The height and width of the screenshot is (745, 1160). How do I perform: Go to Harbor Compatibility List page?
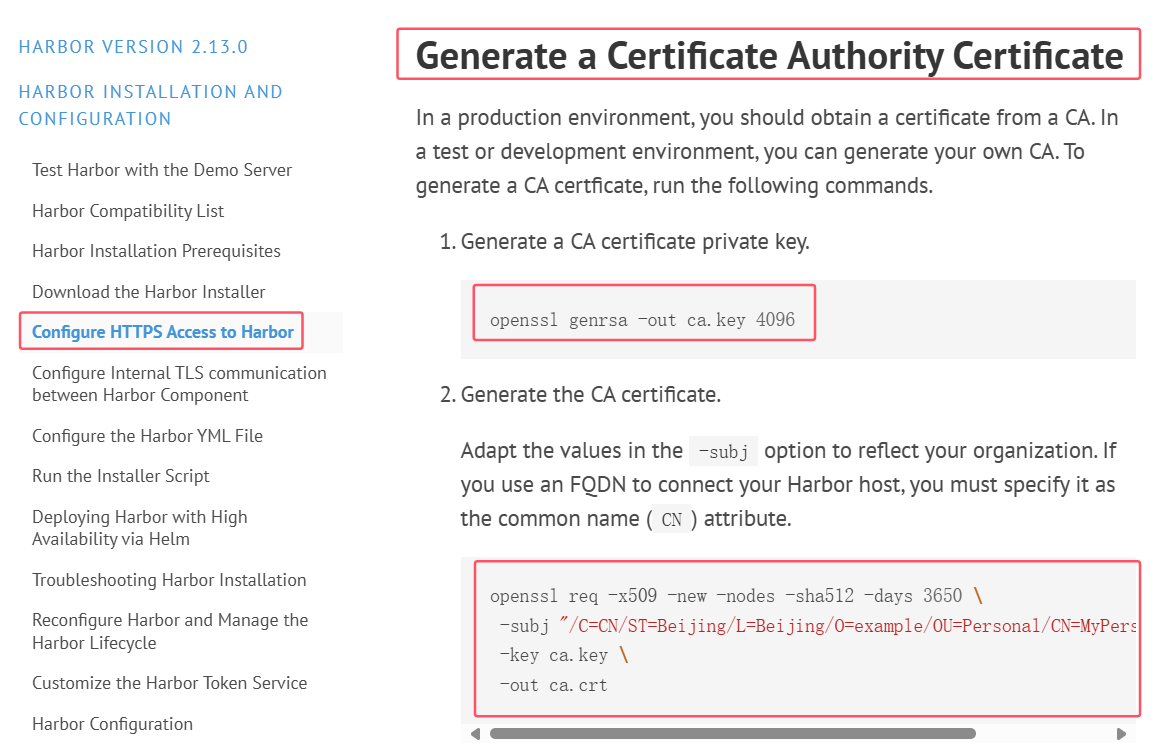pyautogui.click(x=128, y=211)
